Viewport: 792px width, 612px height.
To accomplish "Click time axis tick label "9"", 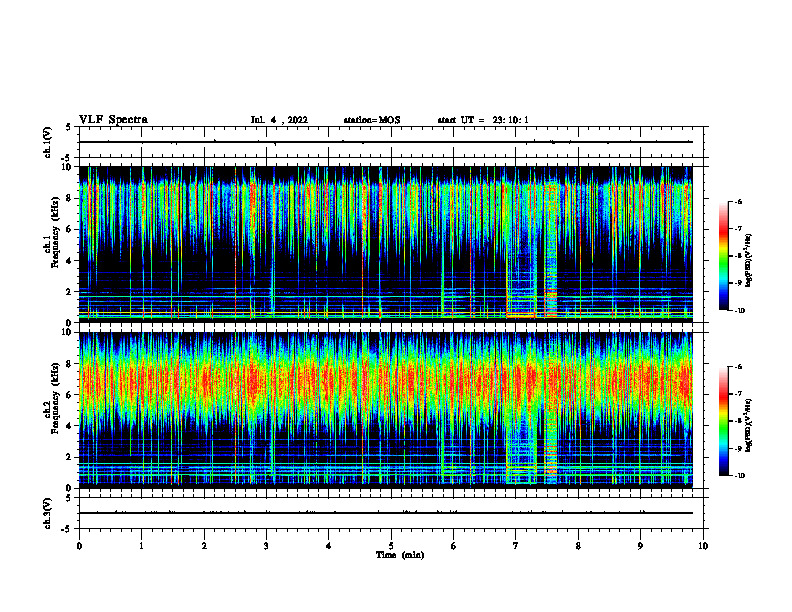I will [640, 546].
